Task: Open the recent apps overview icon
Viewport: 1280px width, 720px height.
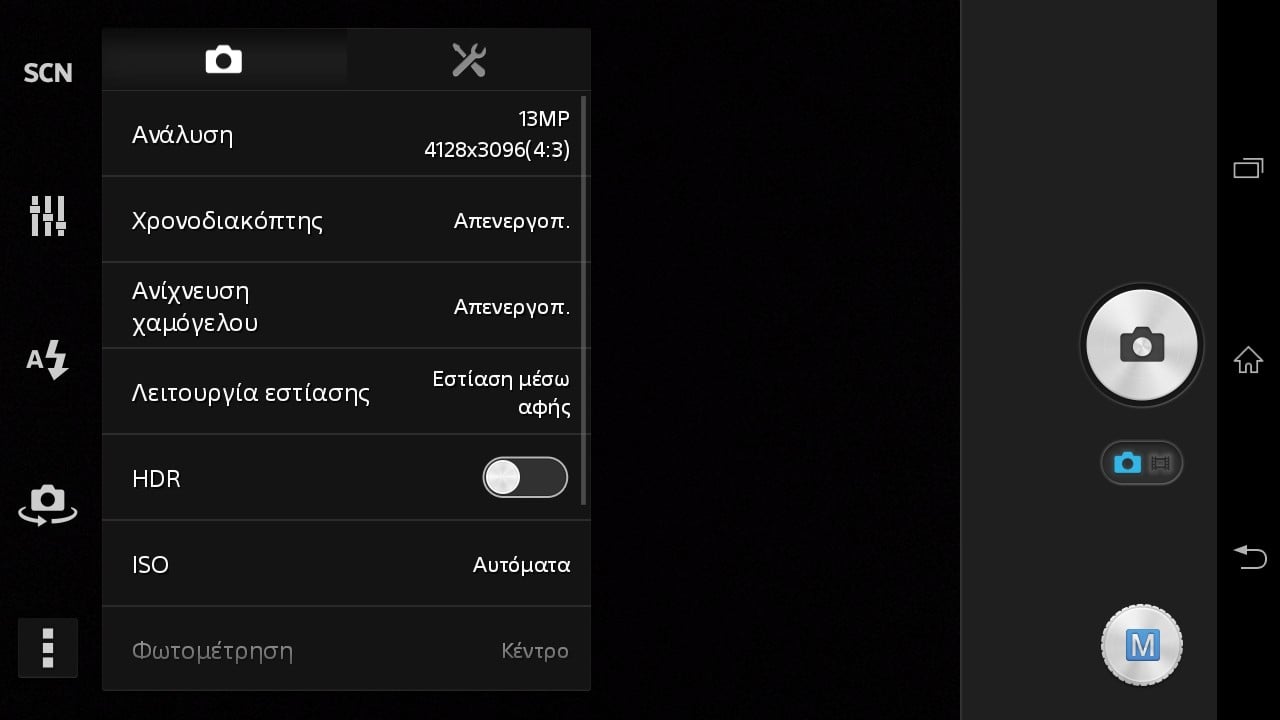Action: click(1248, 168)
